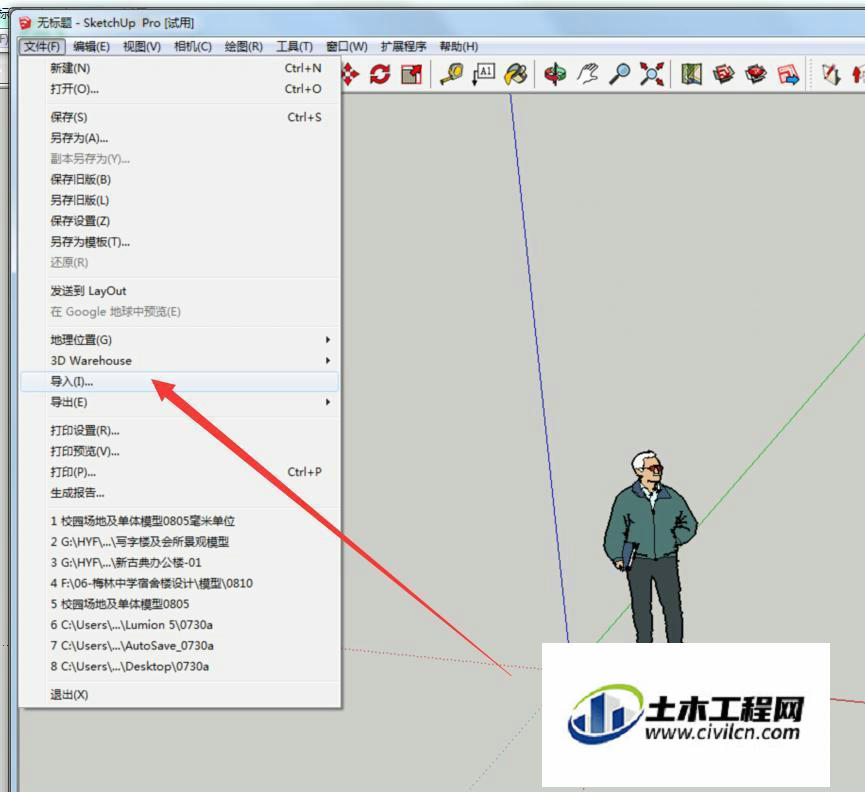Open the 帮助(H) menu
Image resolution: width=865 pixels, height=792 pixels.
coord(458,46)
